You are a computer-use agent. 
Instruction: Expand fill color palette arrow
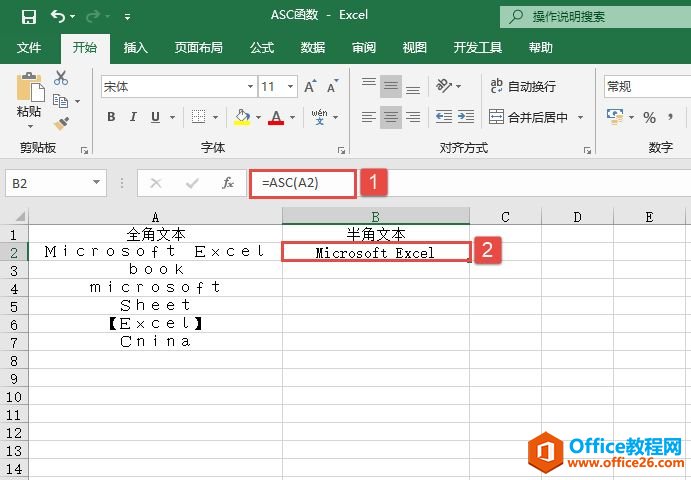click(x=259, y=117)
